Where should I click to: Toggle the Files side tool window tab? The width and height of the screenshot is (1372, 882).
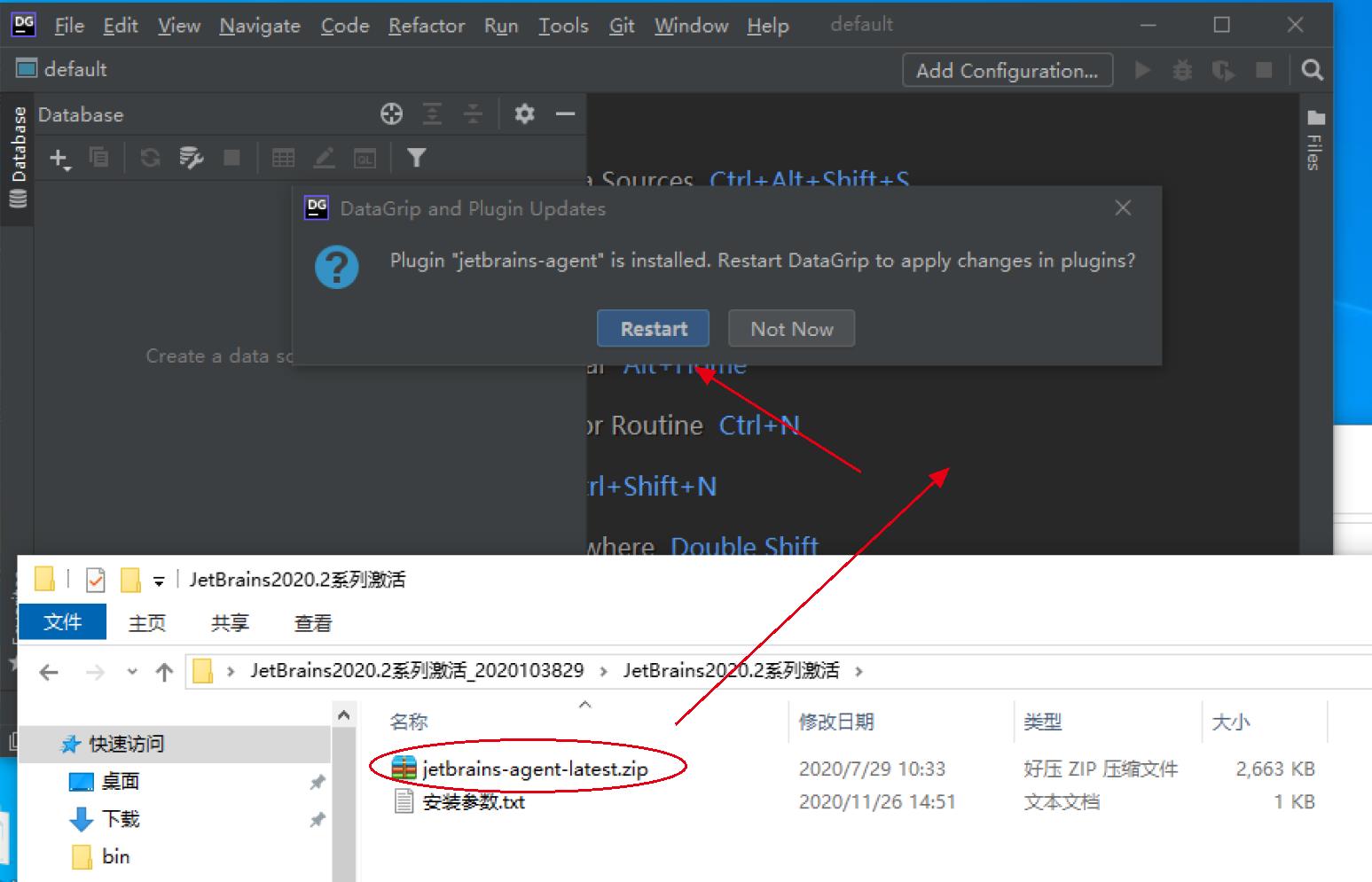(x=1315, y=140)
